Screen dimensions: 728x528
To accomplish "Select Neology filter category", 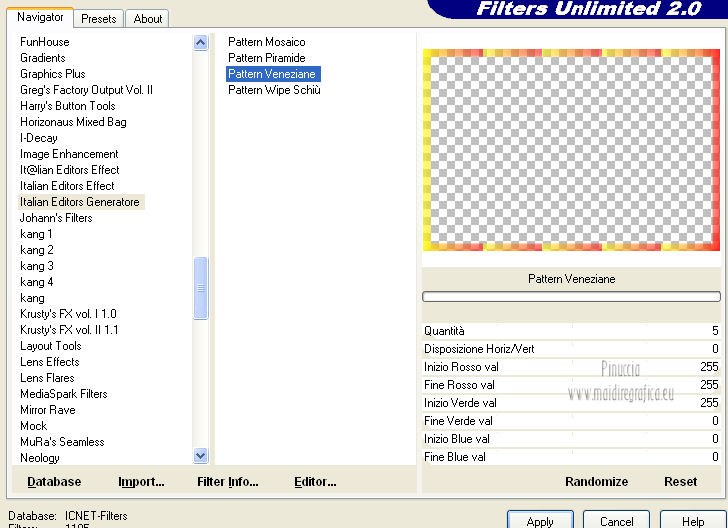I will point(39,458).
